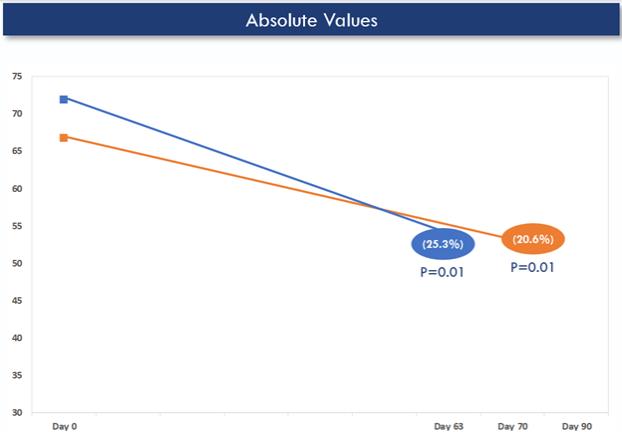Click the 65 value on y-axis

[x=17, y=151]
